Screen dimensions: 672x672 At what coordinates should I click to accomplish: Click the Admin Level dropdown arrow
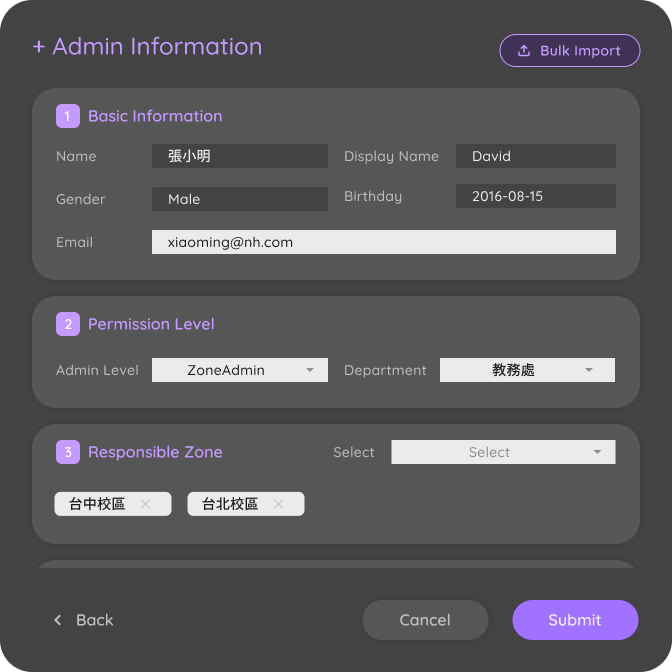[x=310, y=370]
